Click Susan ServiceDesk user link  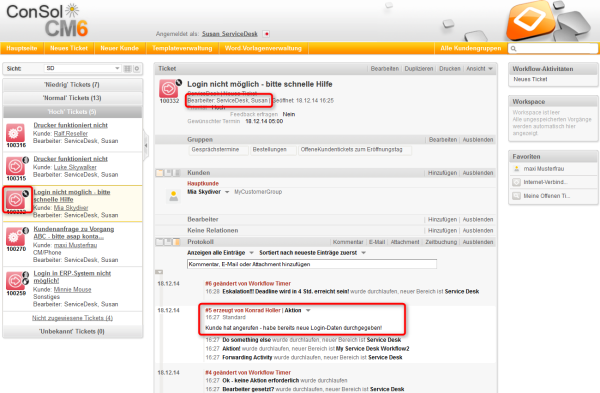(230, 34)
